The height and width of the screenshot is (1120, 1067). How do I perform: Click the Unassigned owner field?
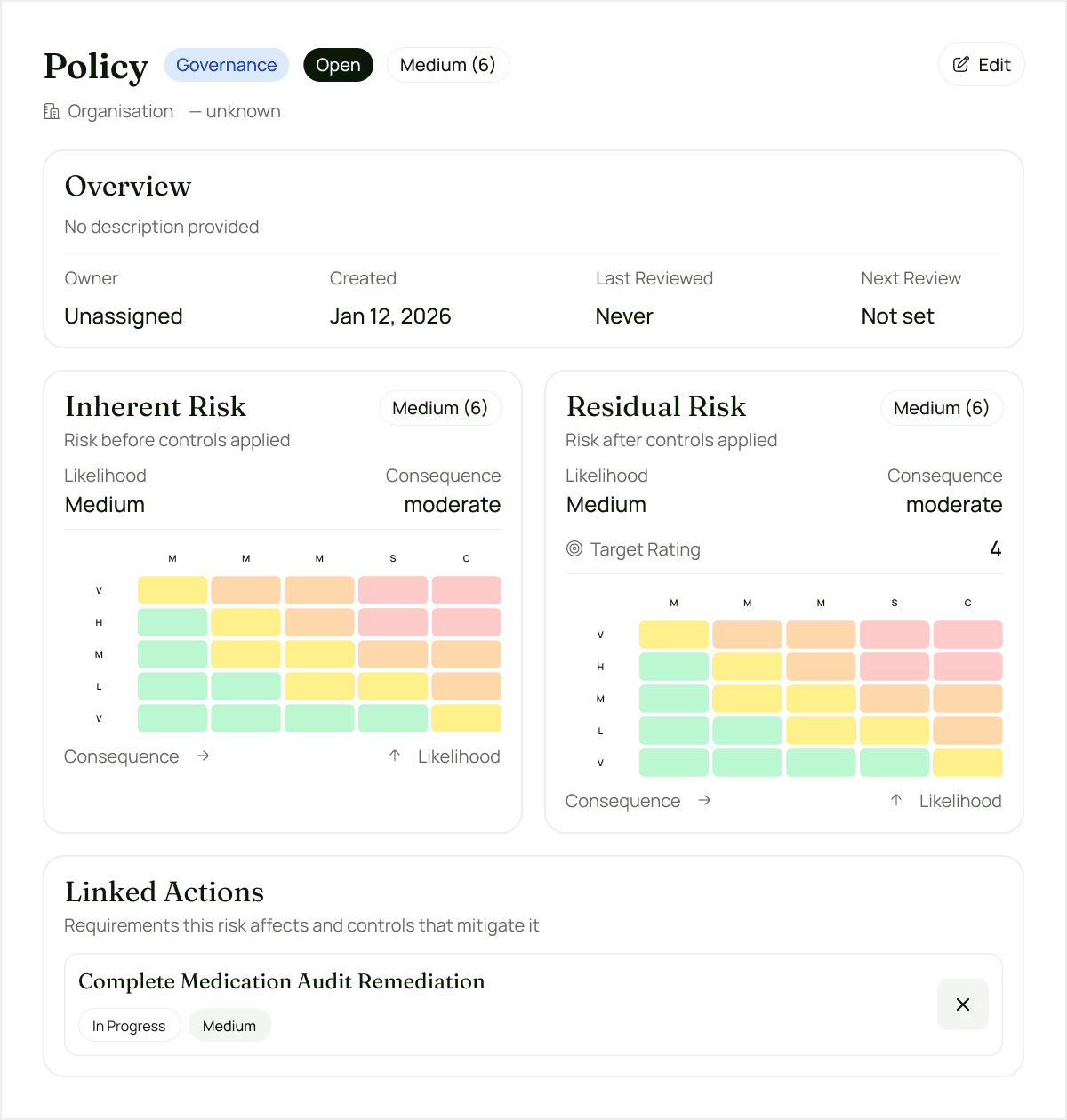(x=124, y=316)
